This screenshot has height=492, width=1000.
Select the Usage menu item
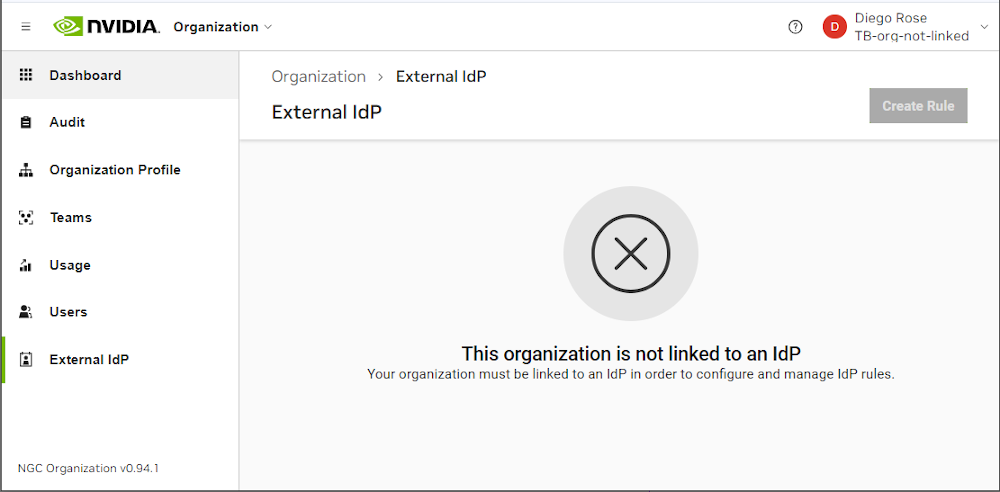pos(70,265)
